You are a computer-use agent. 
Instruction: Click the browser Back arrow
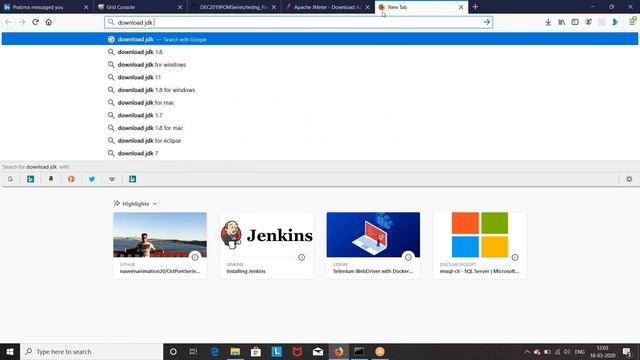pos(9,22)
